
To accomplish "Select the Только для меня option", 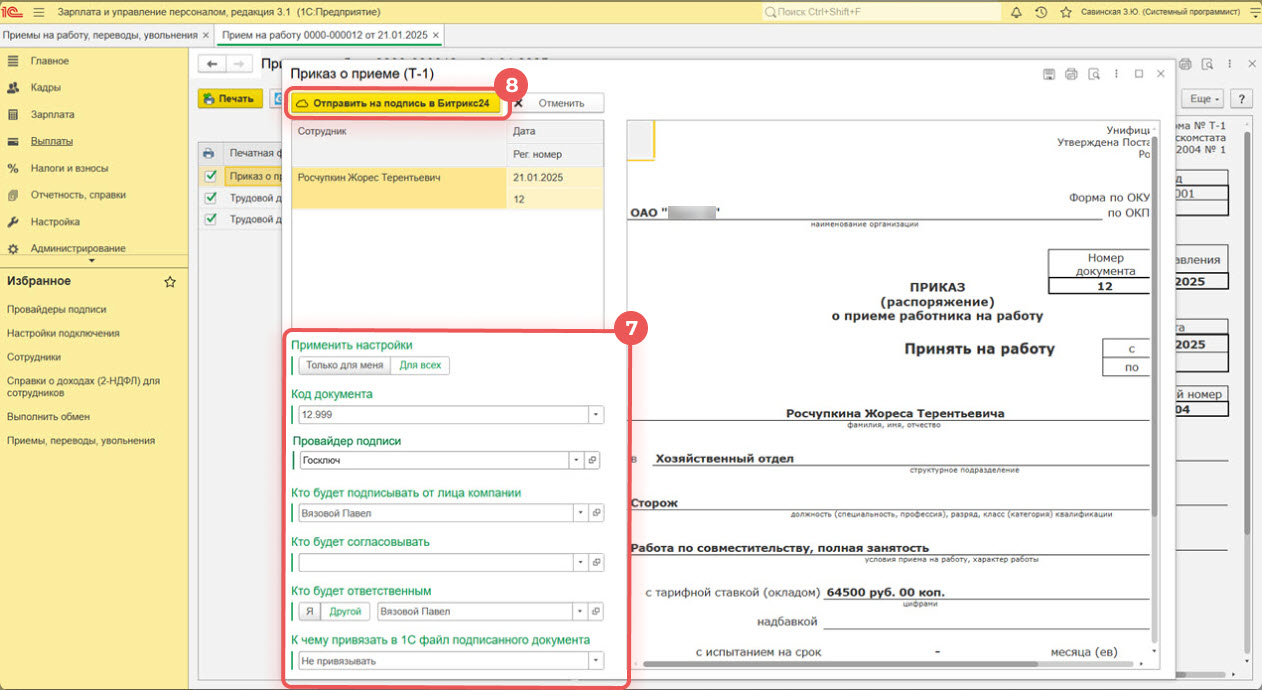I will tap(344, 365).
